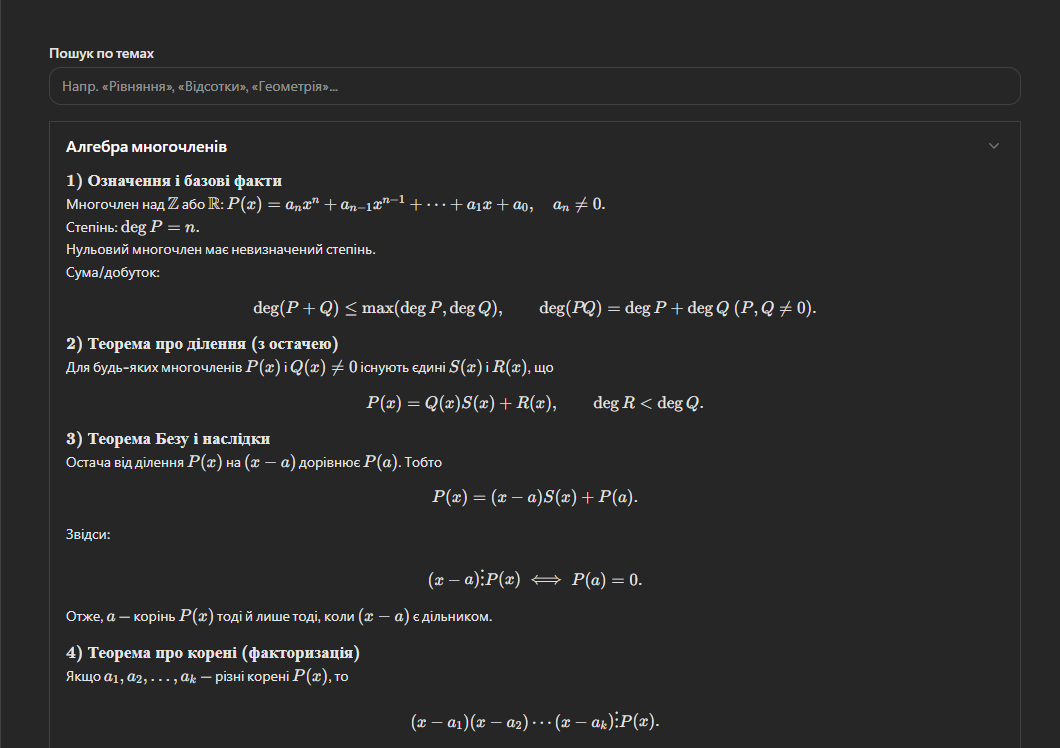Click the deg(P+Q) sum and product formula
The image size is (1060, 748).
coord(535,308)
